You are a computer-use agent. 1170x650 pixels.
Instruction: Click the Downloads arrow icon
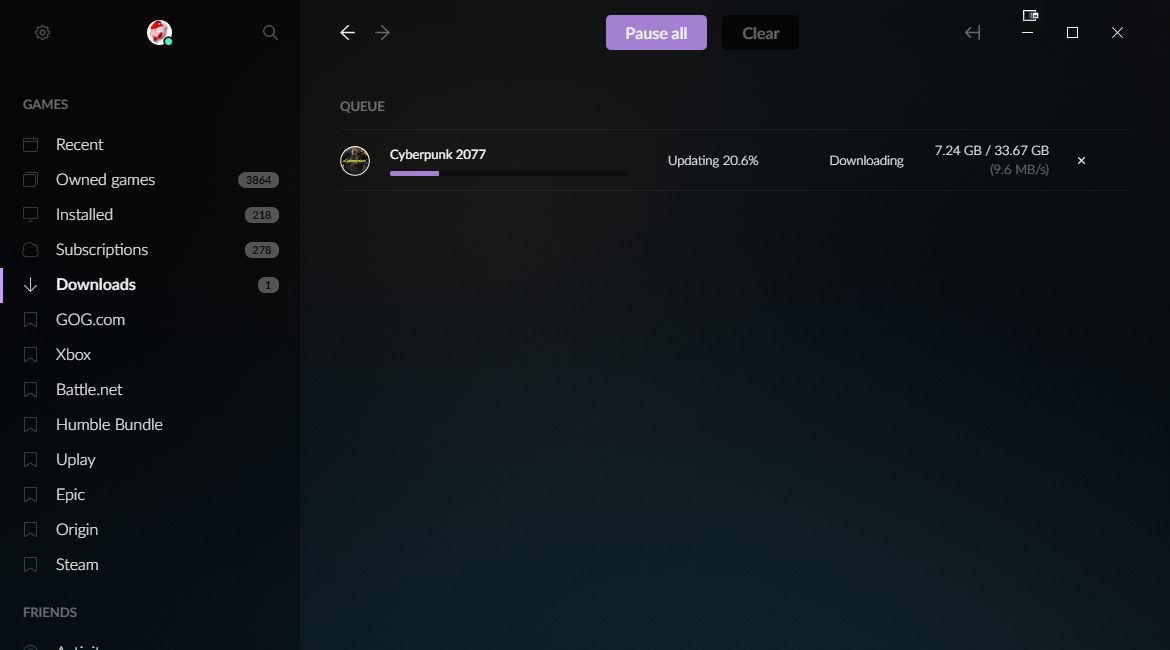click(x=31, y=284)
